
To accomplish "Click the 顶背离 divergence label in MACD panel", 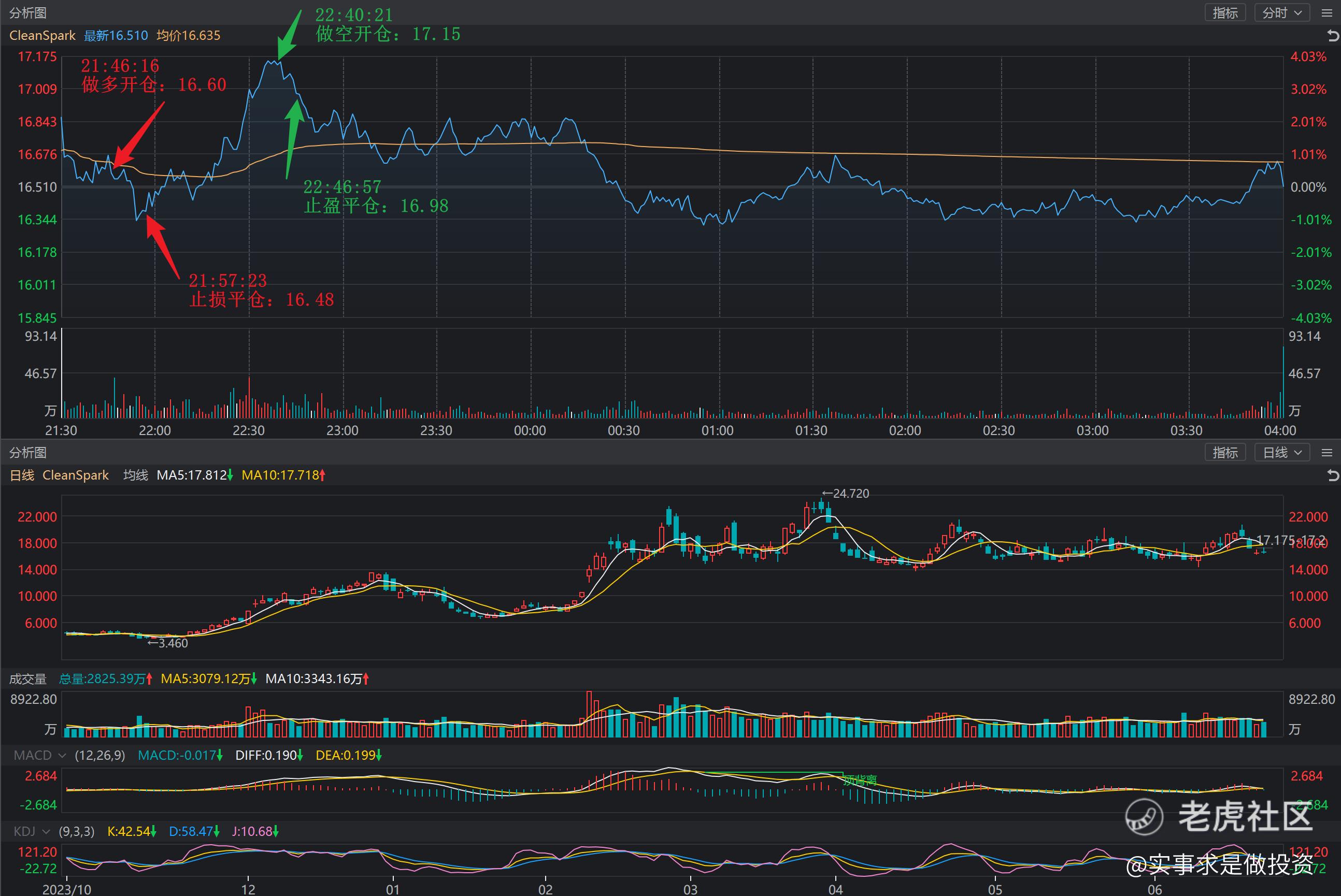I will pos(860,781).
